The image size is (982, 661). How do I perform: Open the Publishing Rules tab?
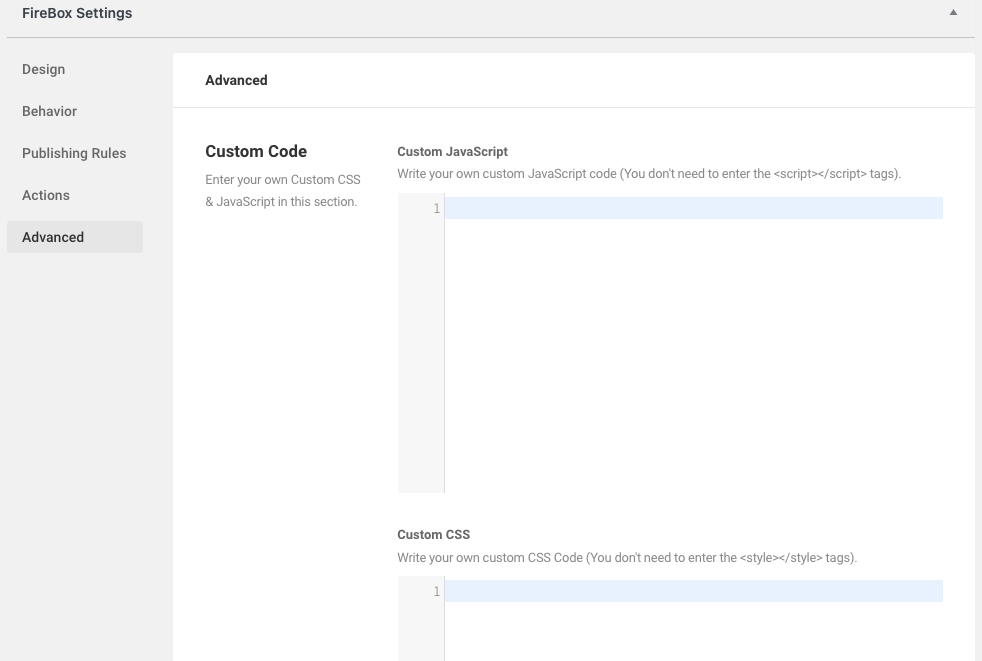(75, 154)
